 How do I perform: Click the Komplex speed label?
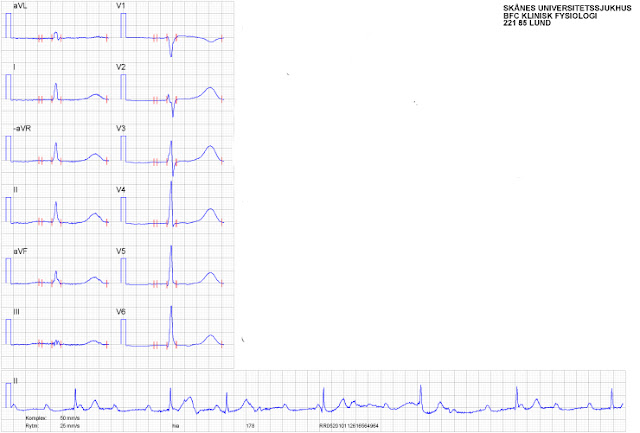click(36, 419)
